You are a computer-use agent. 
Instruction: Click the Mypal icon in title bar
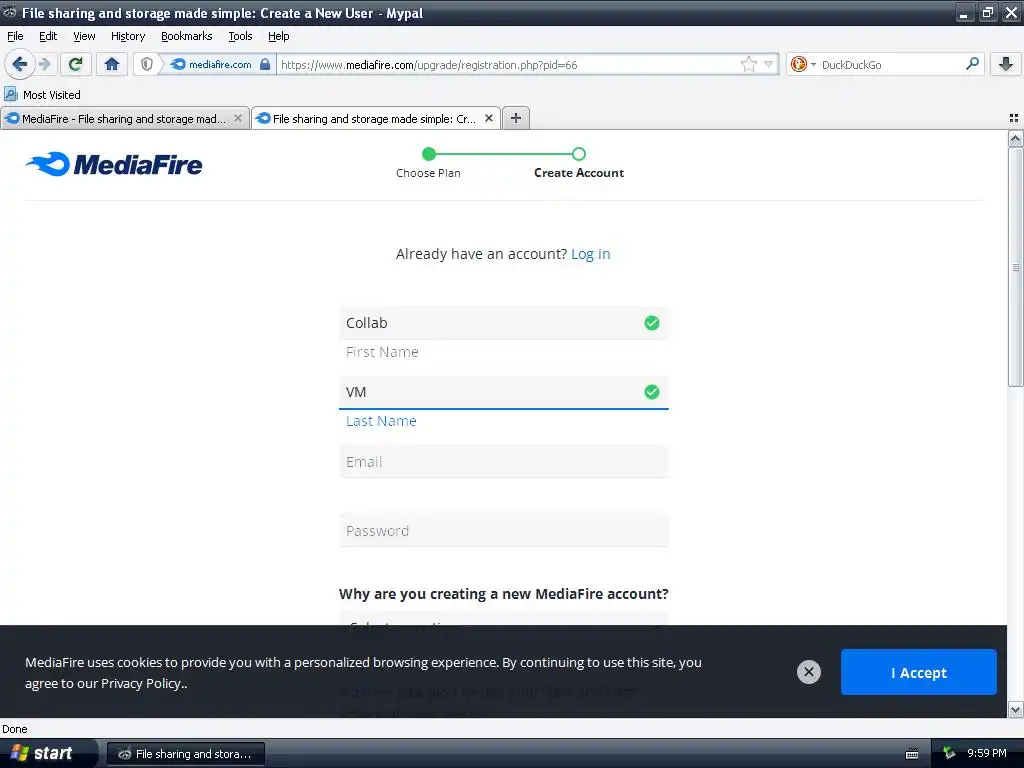click(10, 12)
